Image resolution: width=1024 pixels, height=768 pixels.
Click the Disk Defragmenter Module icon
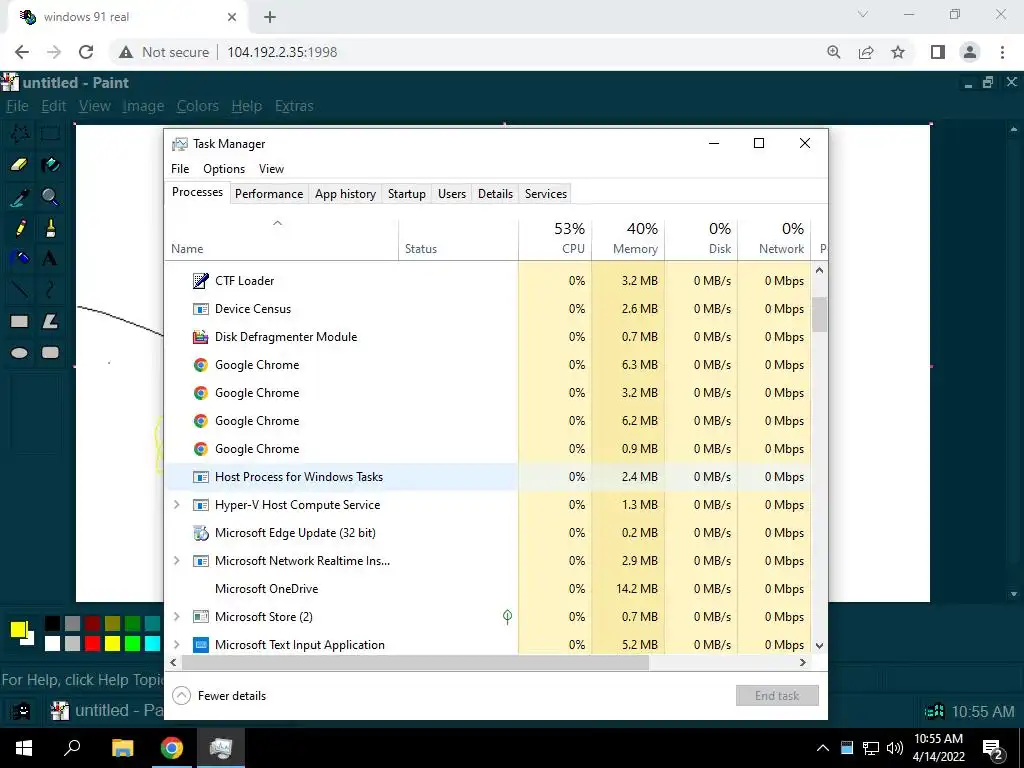pyautogui.click(x=200, y=337)
